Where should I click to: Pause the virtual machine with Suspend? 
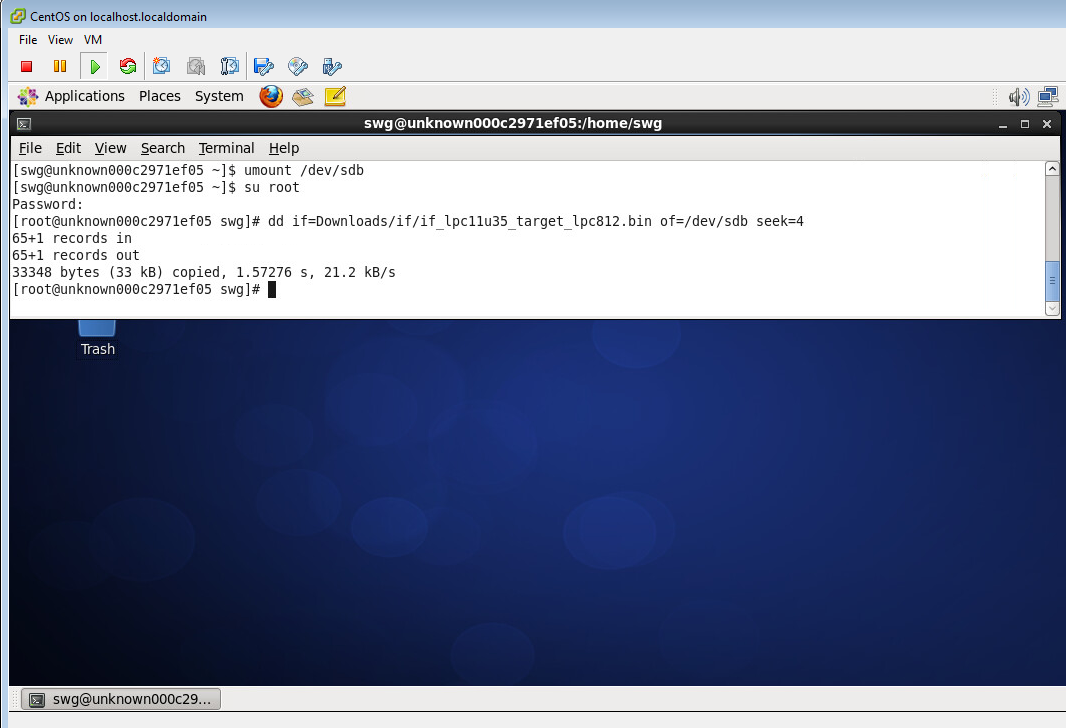point(60,67)
